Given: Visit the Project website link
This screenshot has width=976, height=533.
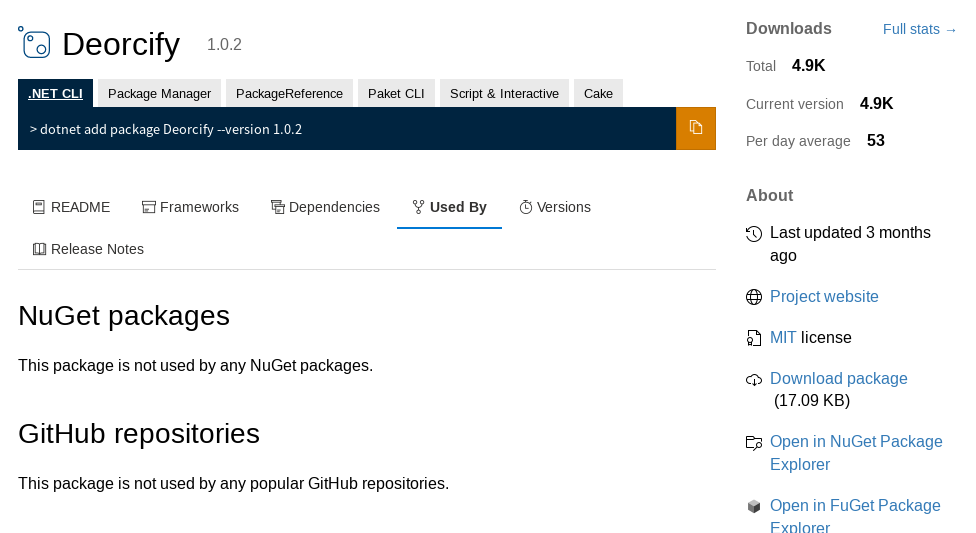Looking at the screenshot, I should point(824,296).
